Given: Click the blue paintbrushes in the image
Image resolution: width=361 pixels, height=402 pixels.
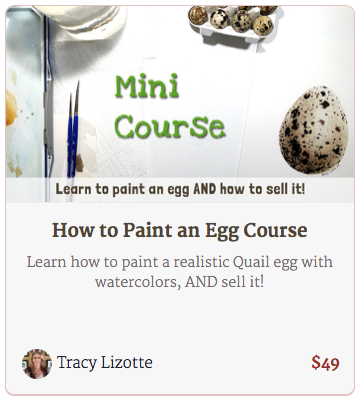Looking at the screenshot, I should [x=73, y=132].
